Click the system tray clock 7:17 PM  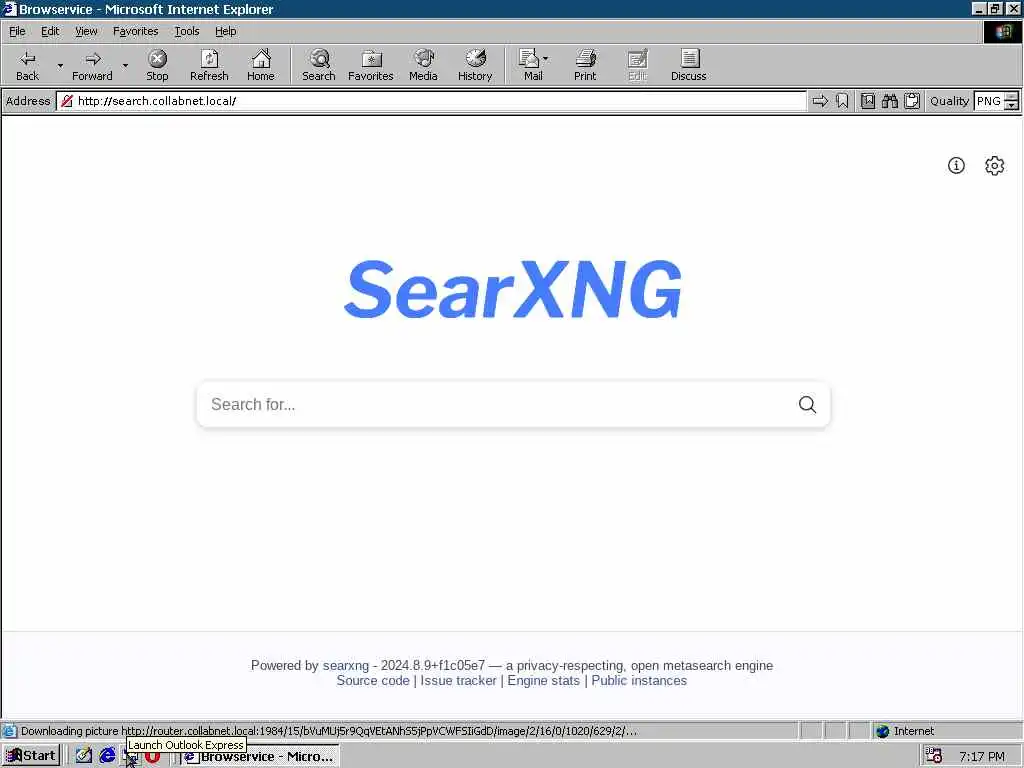[982, 756]
